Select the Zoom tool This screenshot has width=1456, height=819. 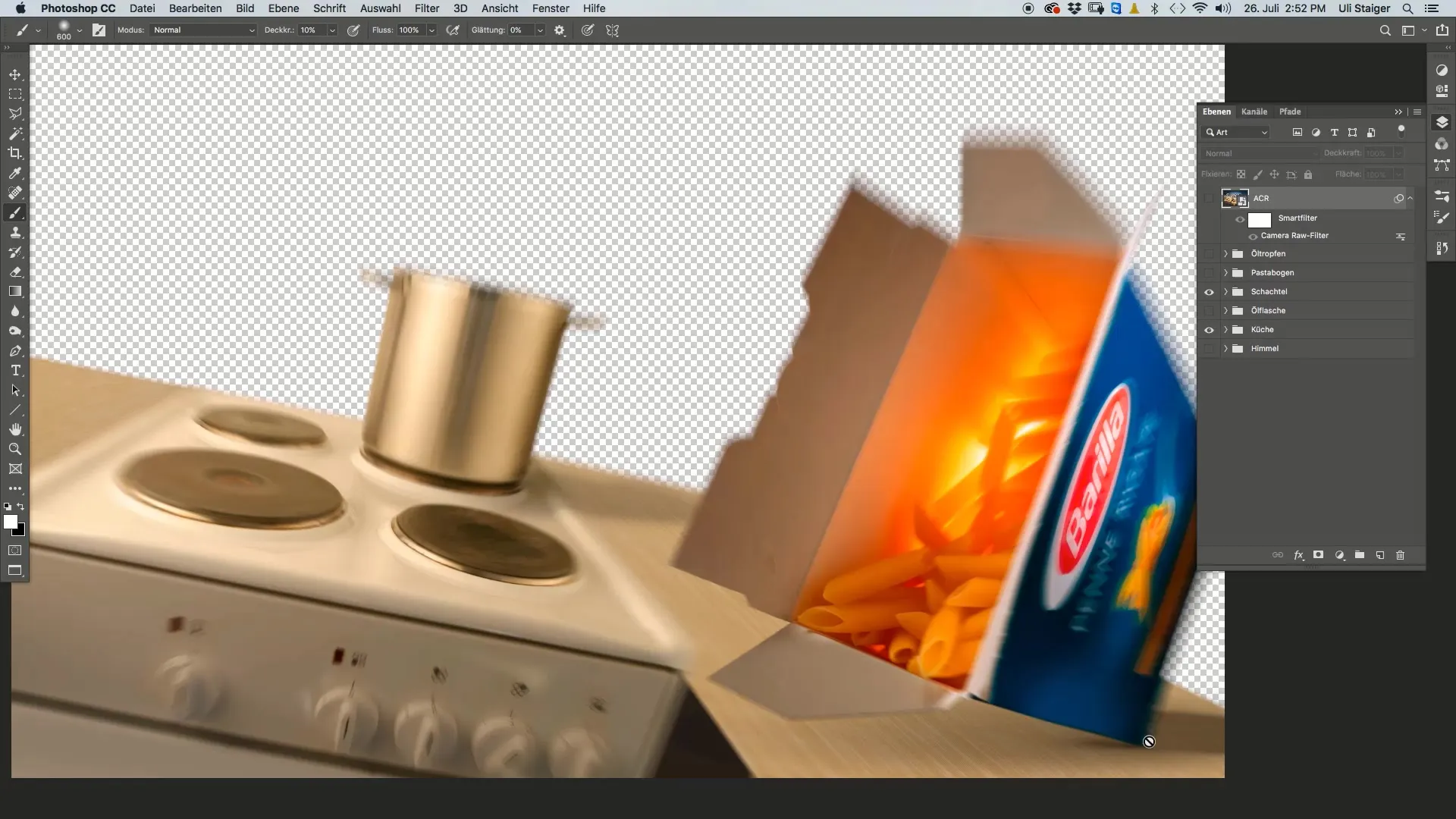click(15, 449)
